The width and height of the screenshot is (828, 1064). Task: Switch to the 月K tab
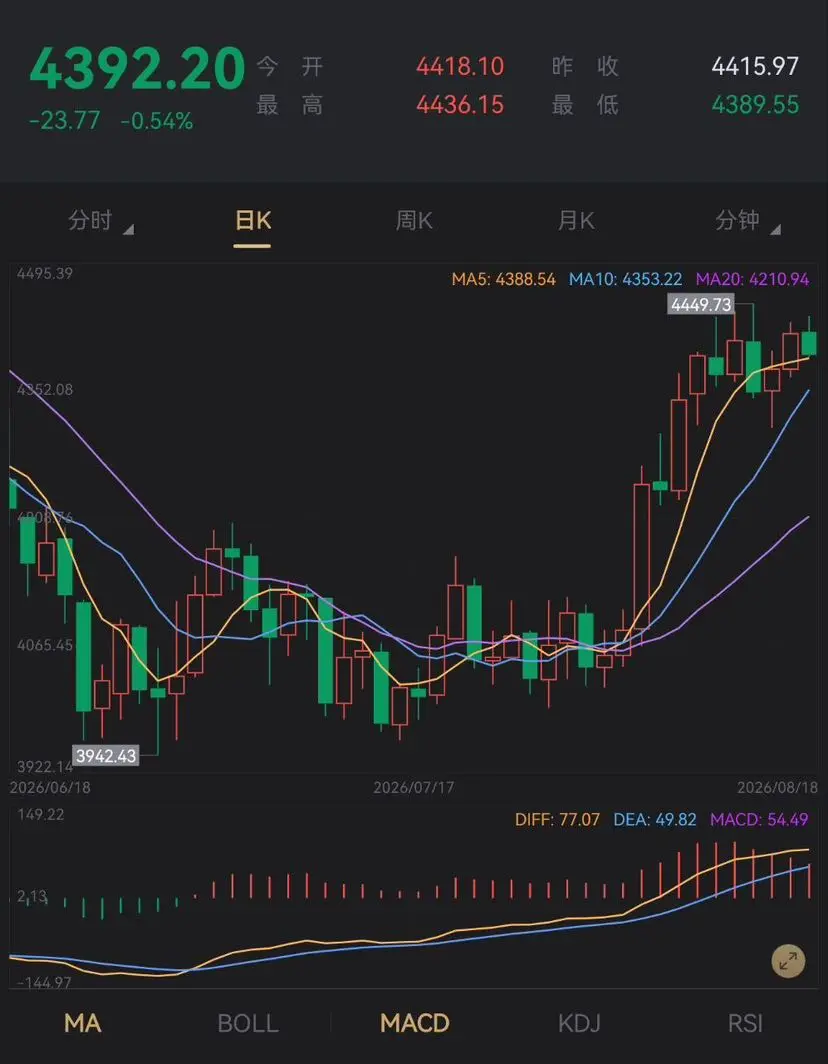576,221
